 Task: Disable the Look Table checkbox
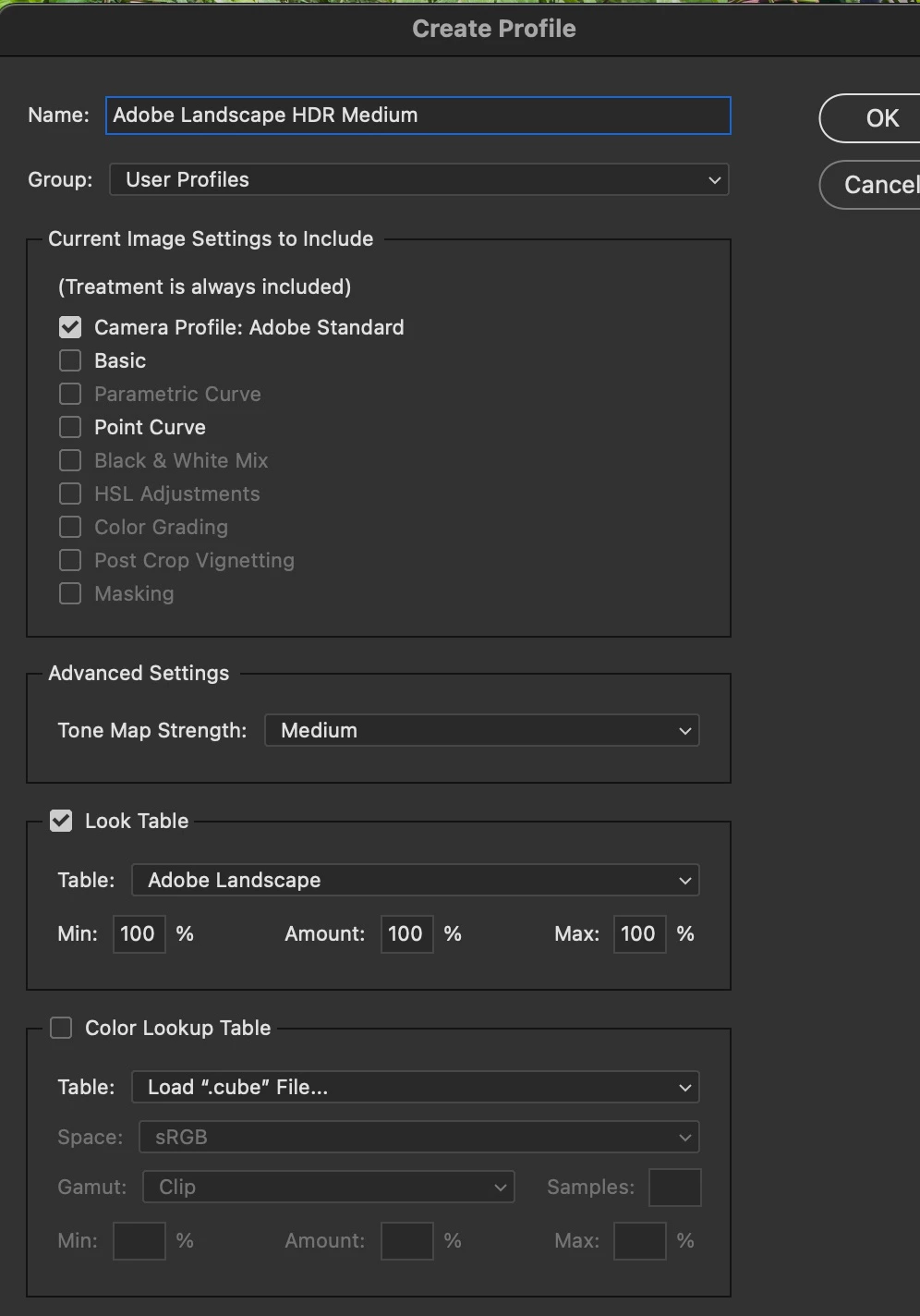click(x=61, y=821)
